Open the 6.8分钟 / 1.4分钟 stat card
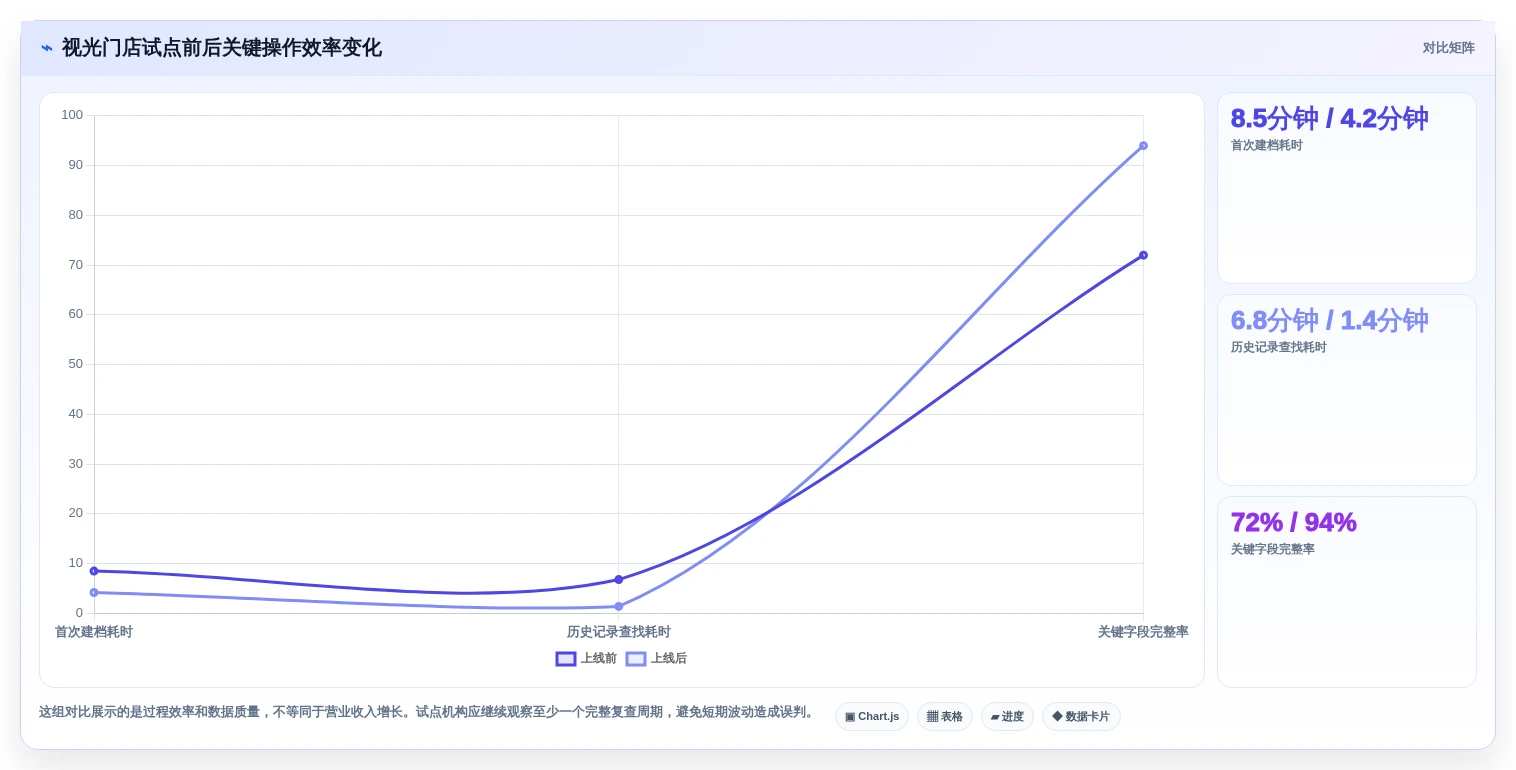Viewport: 1516px width, 770px height. click(x=1346, y=390)
